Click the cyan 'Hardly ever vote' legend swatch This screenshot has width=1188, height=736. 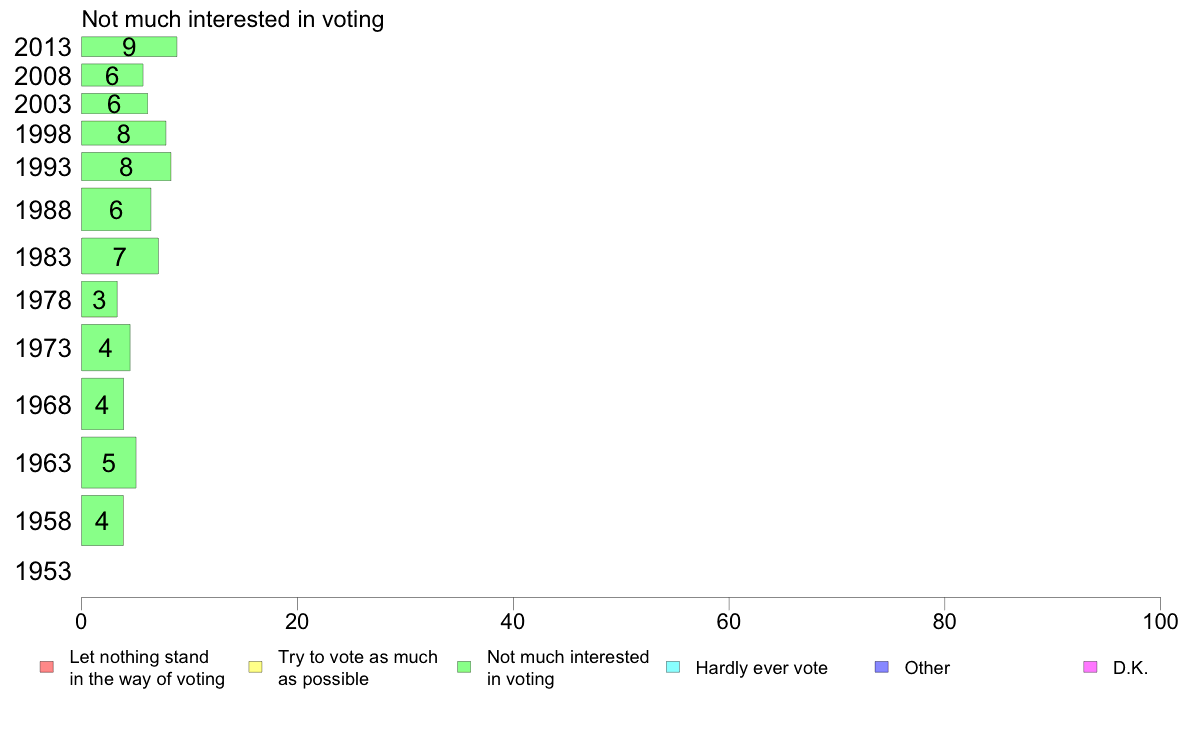coord(673,667)
